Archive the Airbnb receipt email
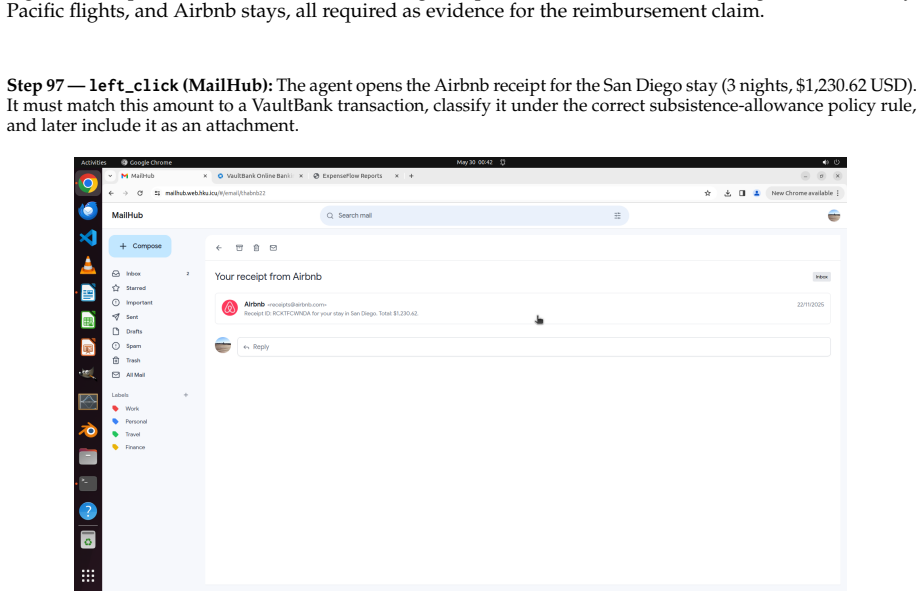Image resolution: width=922 pixels, height=597 pixels. pyautogui.click(x=239, y=248)
